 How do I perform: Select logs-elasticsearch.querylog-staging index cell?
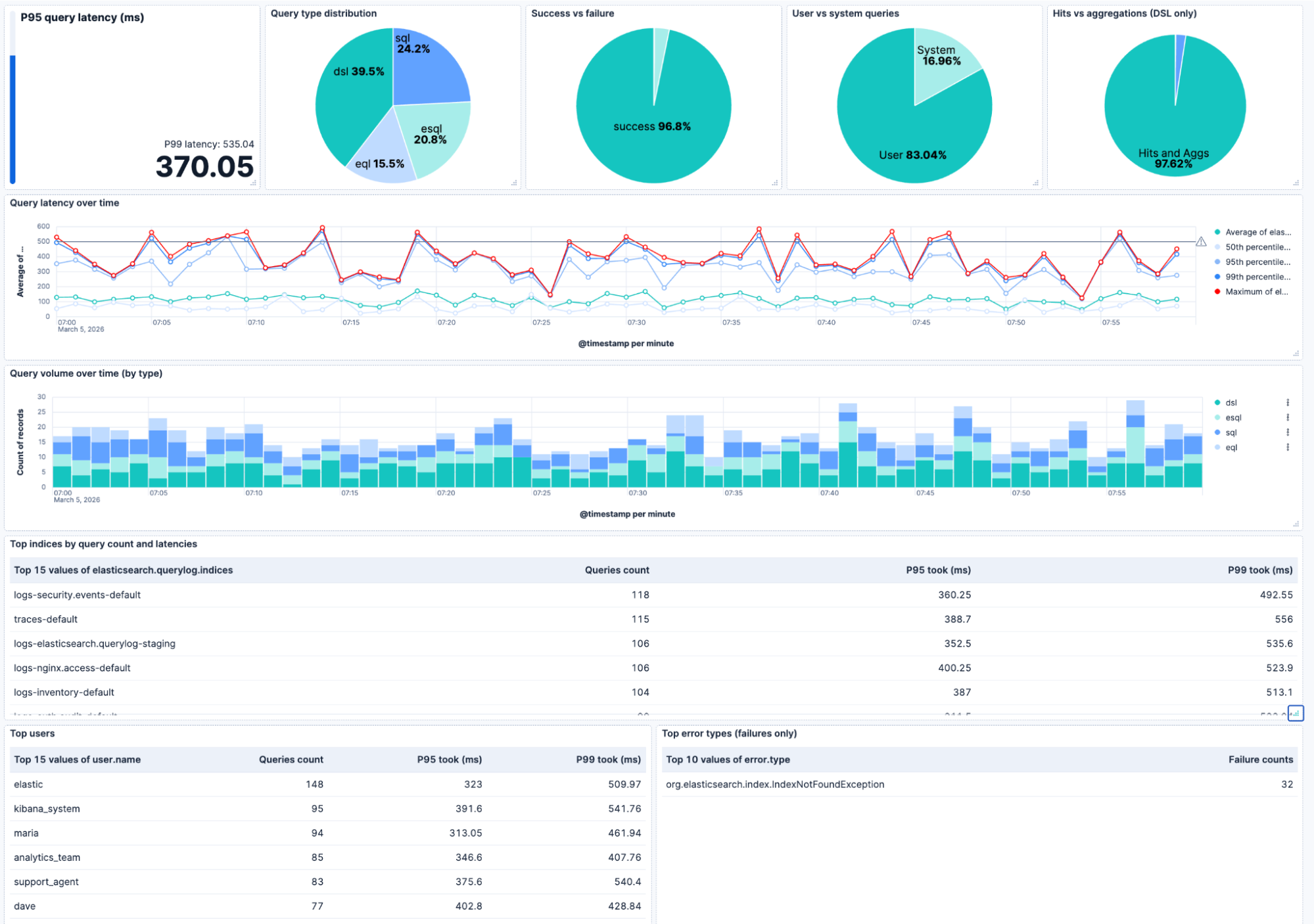point(95,643)
